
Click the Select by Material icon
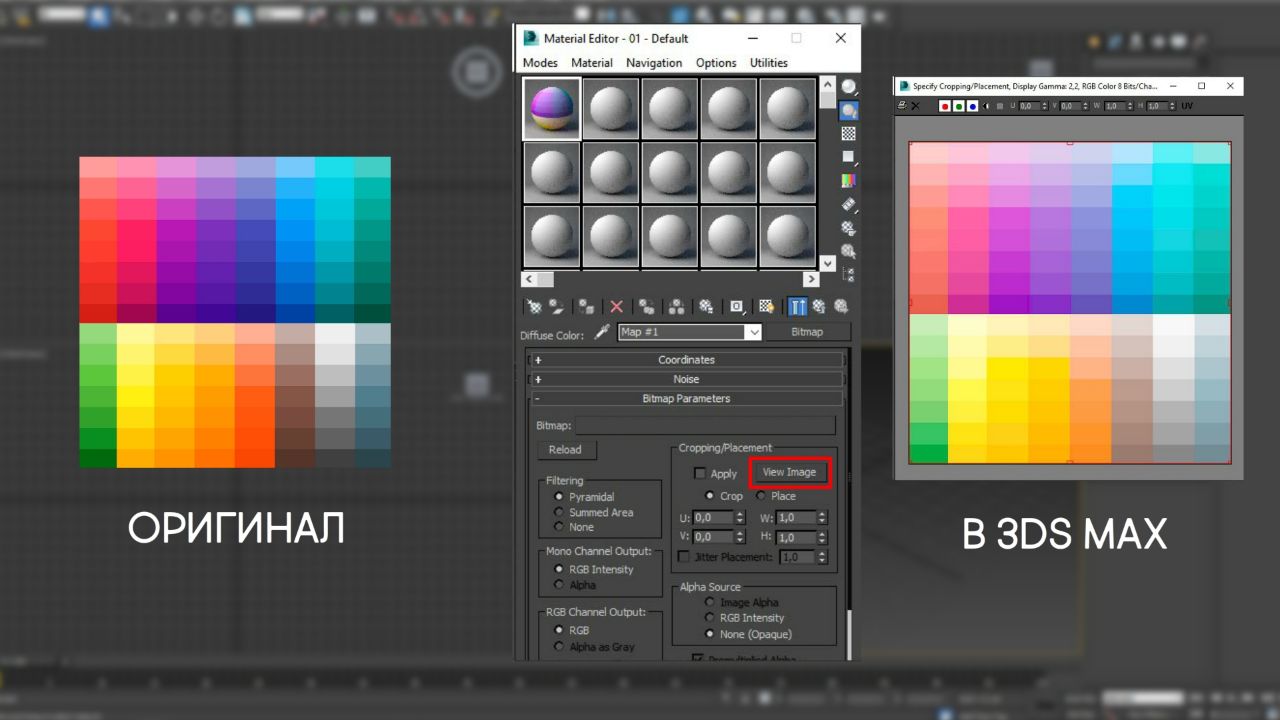pyautogui.click(x=849, y=252)
